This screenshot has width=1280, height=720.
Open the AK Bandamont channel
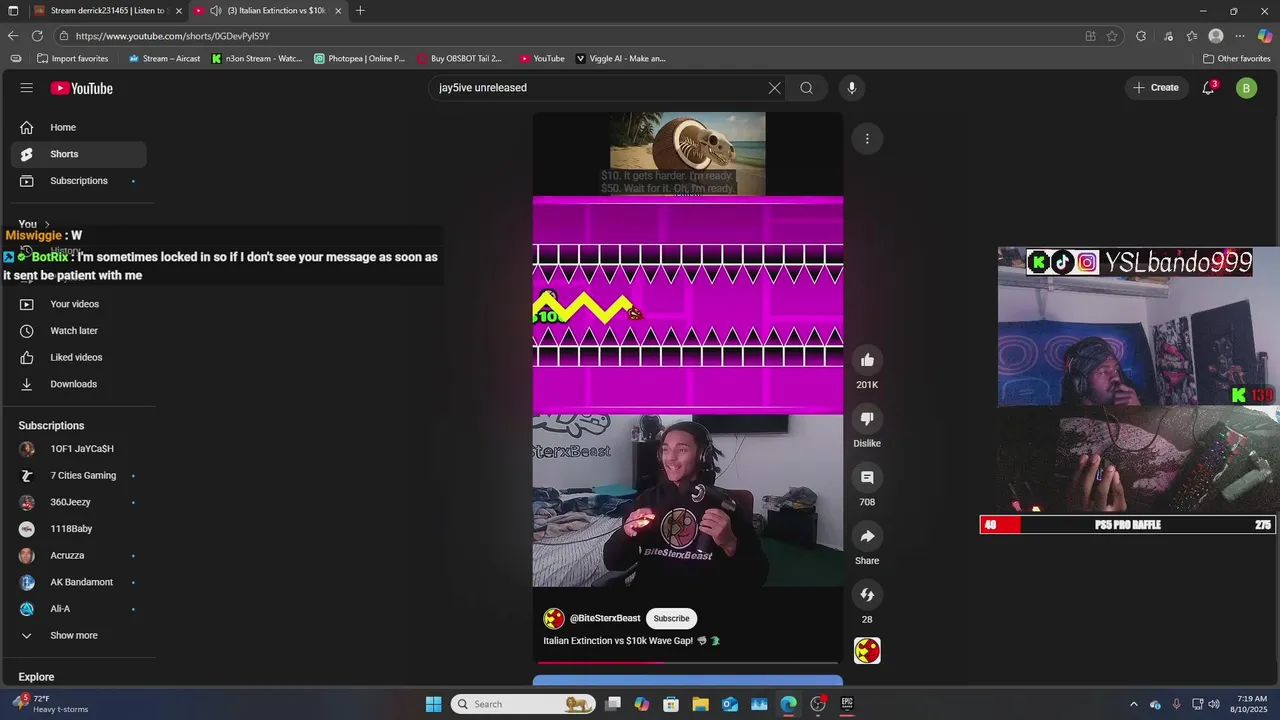[x=78, y=582]
